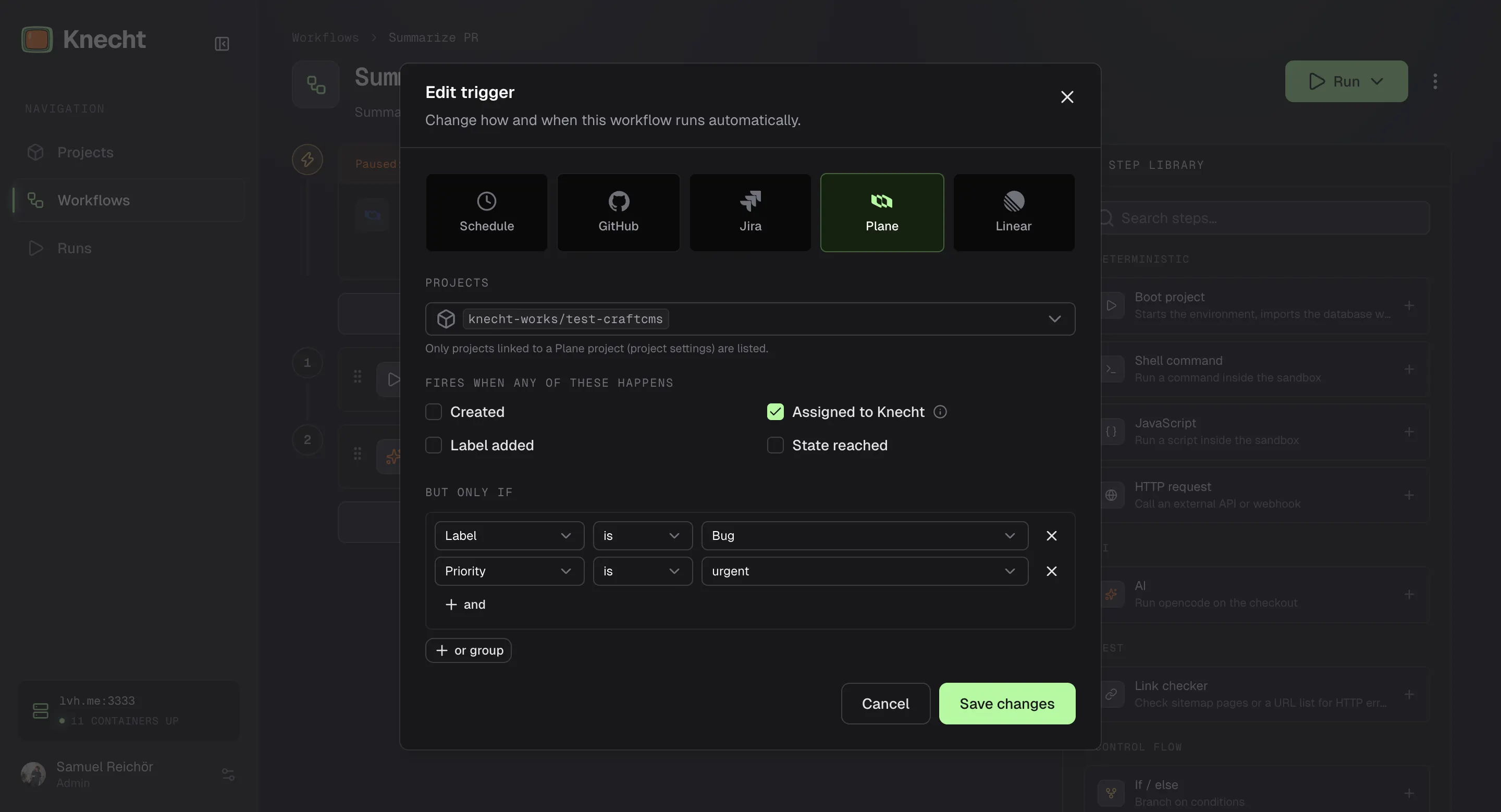Click the Cancel button
This screenshot has height=812, width=1501.
(885, 704)
